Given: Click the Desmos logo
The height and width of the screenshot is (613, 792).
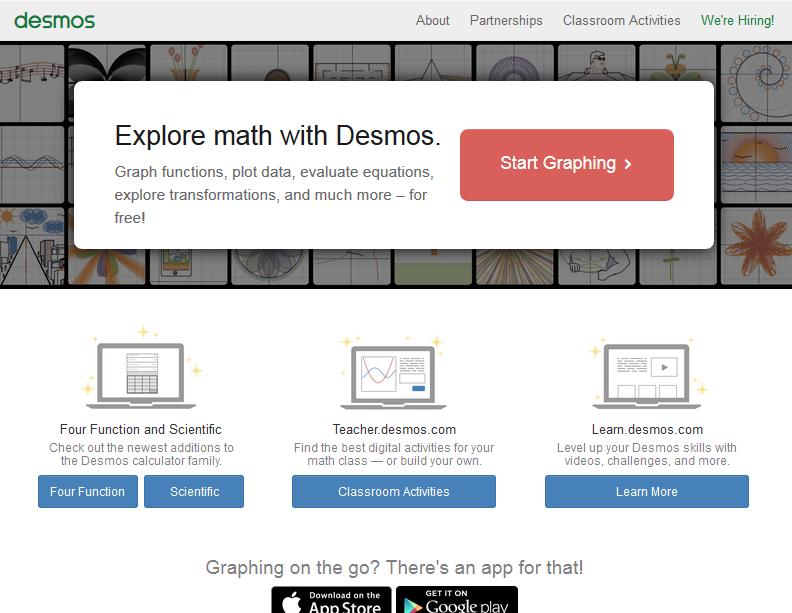Looking at the screenshot, I should (55, 20).
